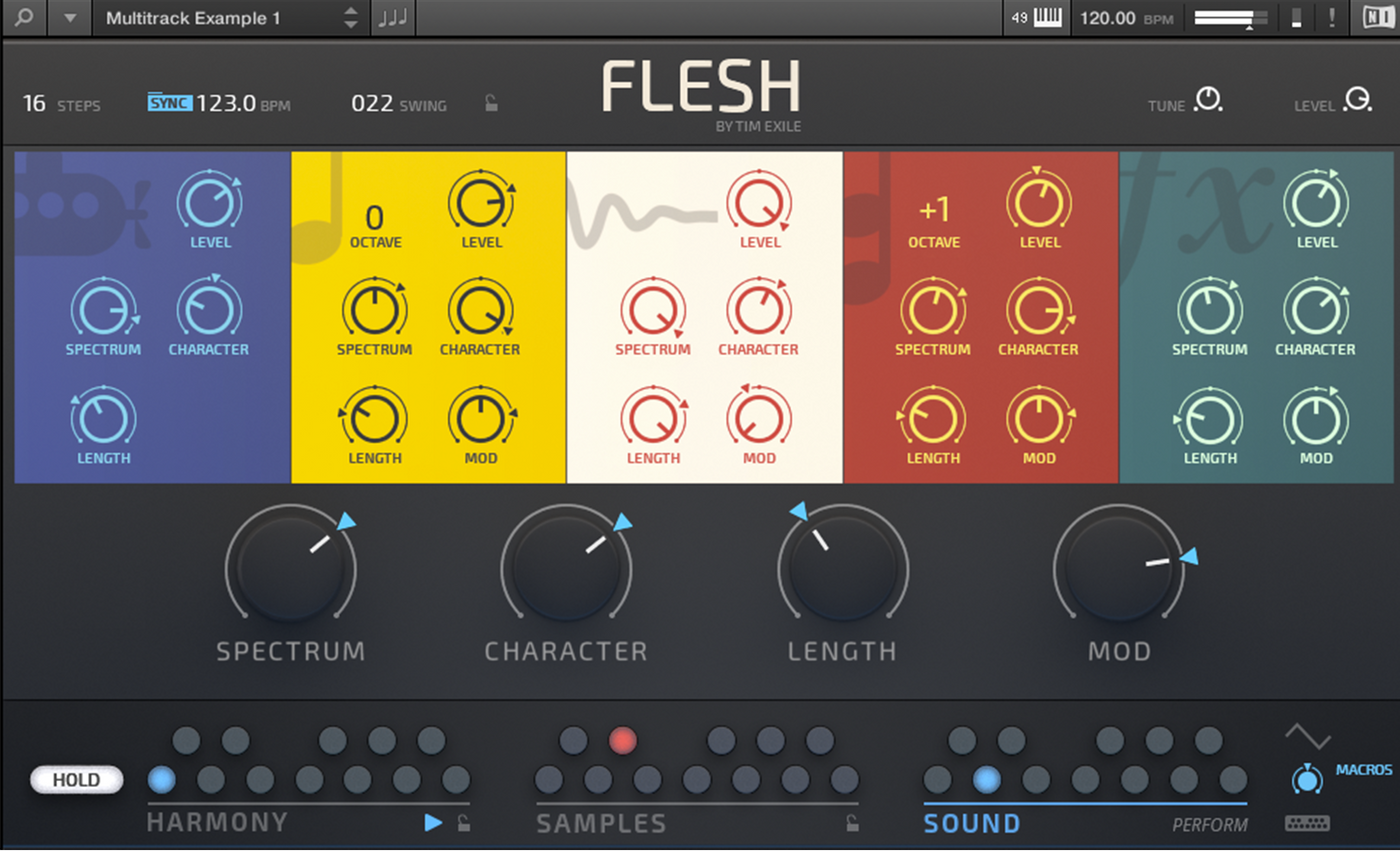The width and height of the screenshot is (1400, 857).
Task: Click the global TUNE knob
Action: point(1209,100)
